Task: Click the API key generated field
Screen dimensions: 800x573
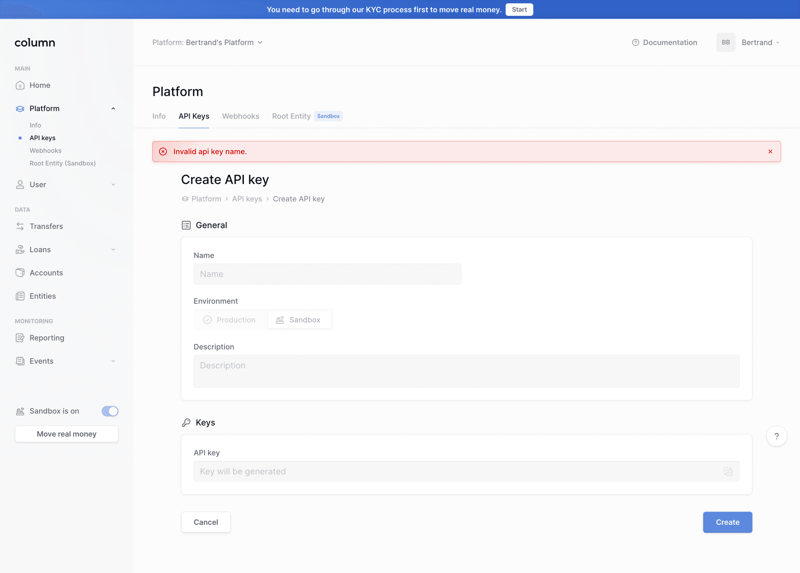Action: 466,471
